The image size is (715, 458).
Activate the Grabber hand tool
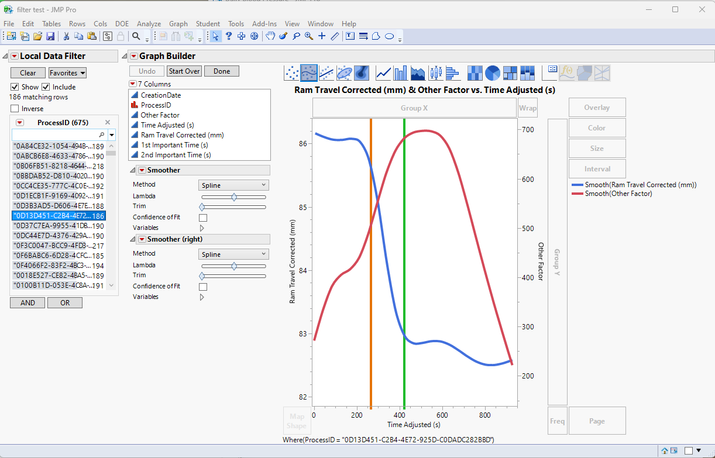(270, 36)
